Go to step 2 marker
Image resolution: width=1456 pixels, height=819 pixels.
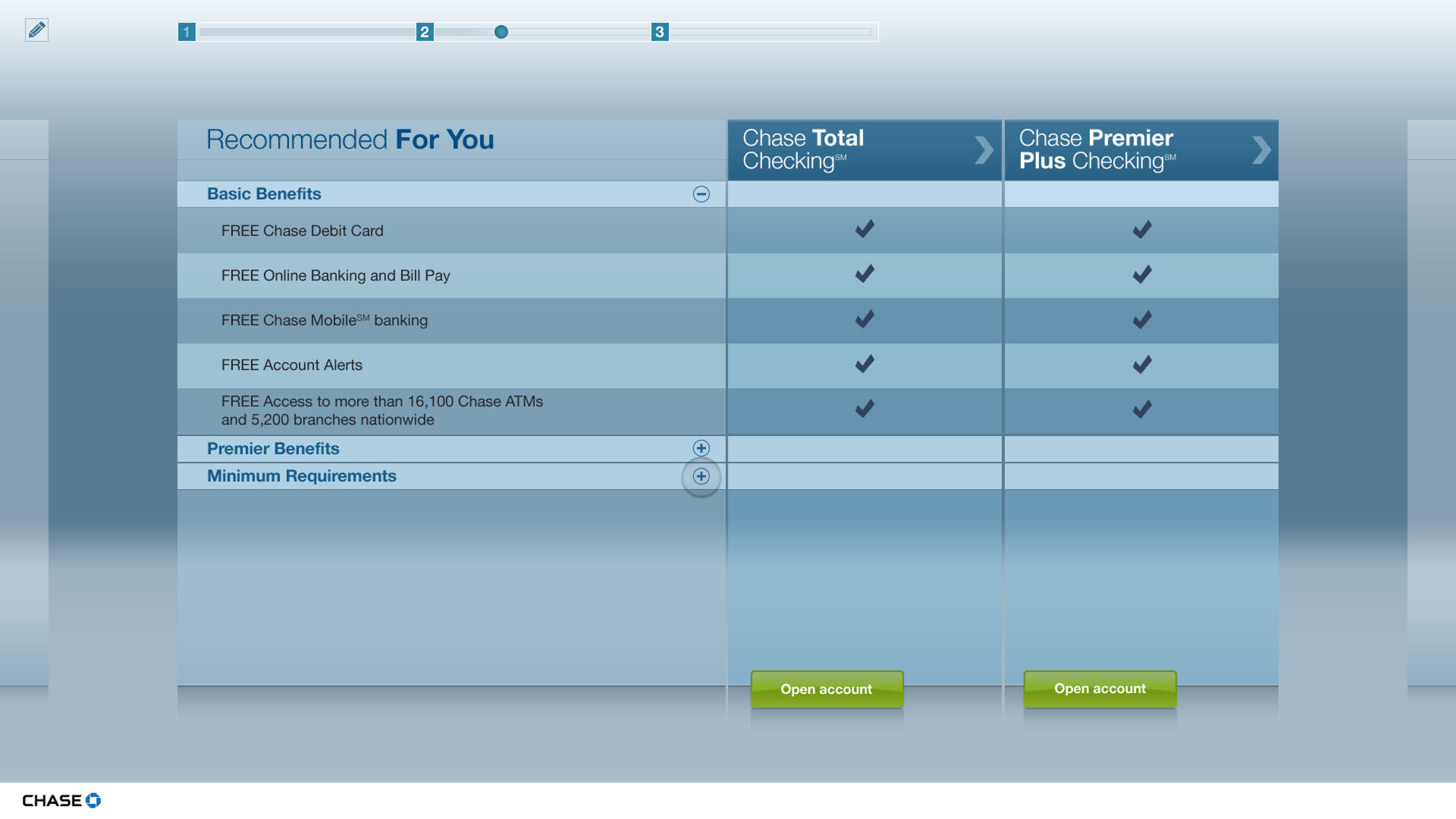point(425,31)
